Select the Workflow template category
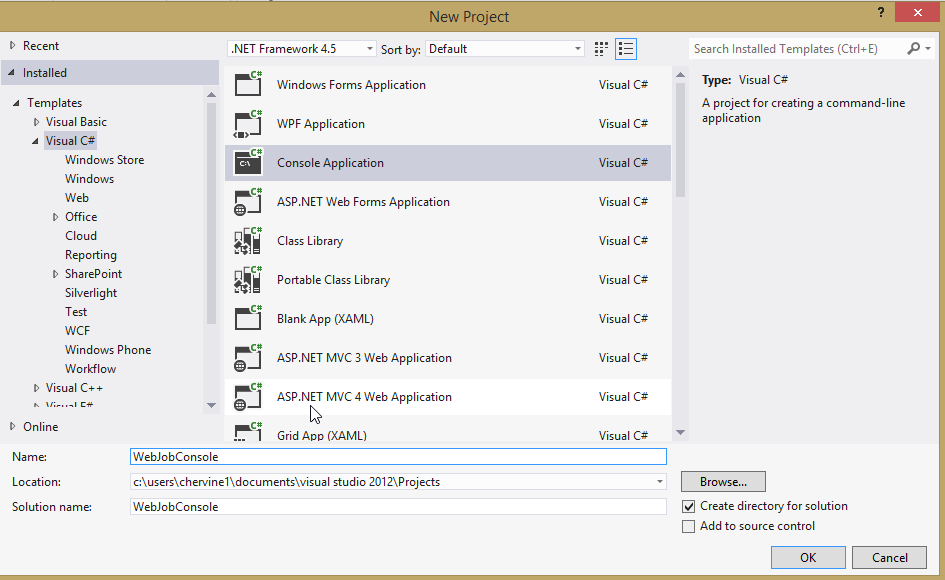The height and width of the screenshot is (580, 945). [x=90, y=369]
